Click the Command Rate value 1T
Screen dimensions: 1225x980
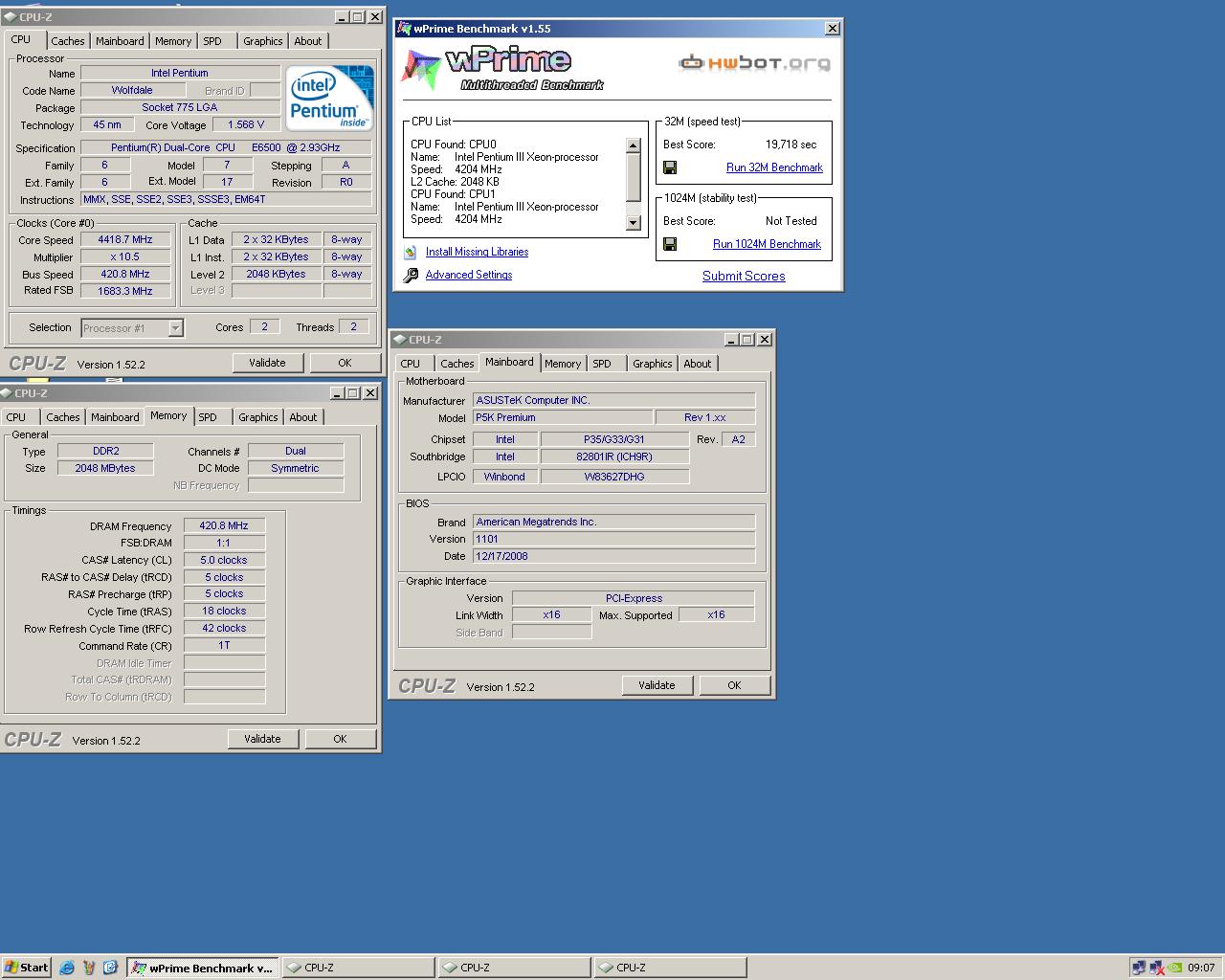point(224,645)
